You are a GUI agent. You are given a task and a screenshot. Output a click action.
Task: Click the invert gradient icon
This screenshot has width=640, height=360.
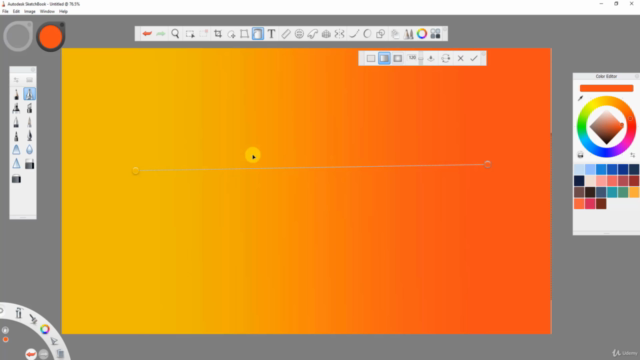pos(446,58)
